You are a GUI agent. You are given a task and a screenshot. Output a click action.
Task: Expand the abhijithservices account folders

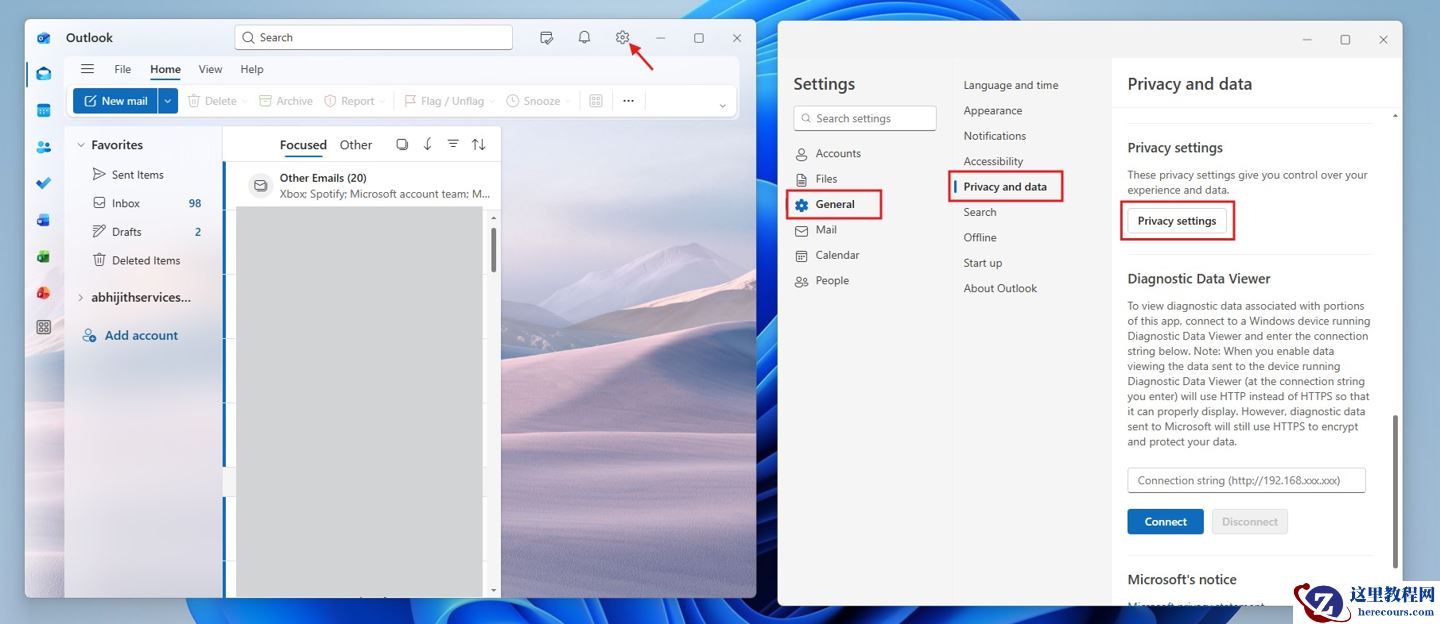pyautogui.click(x=80, y=297)
